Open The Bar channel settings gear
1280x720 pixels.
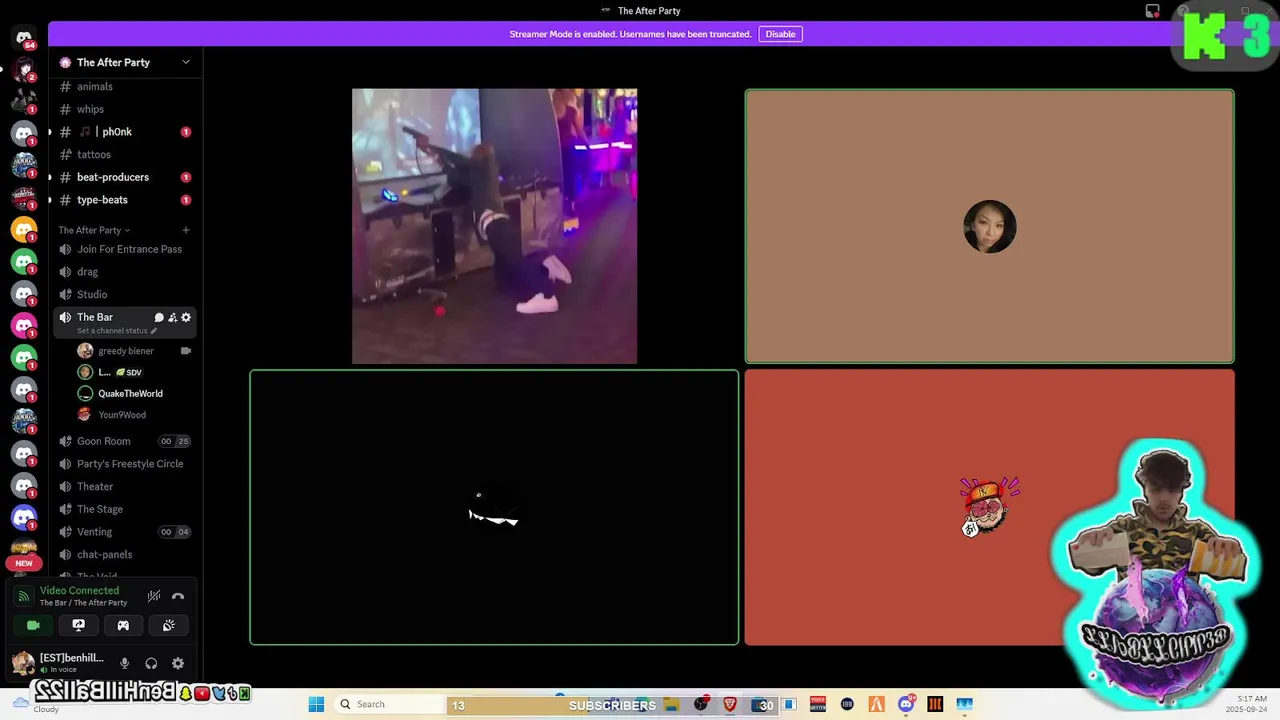(x=186, y=317)
